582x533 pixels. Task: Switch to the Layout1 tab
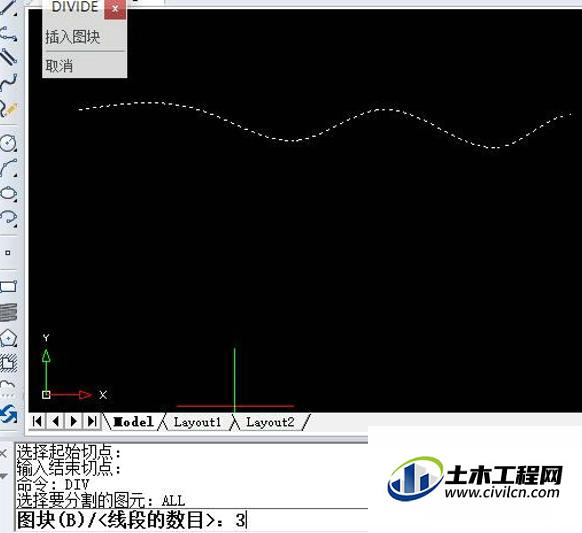click(x=197, y=422)
